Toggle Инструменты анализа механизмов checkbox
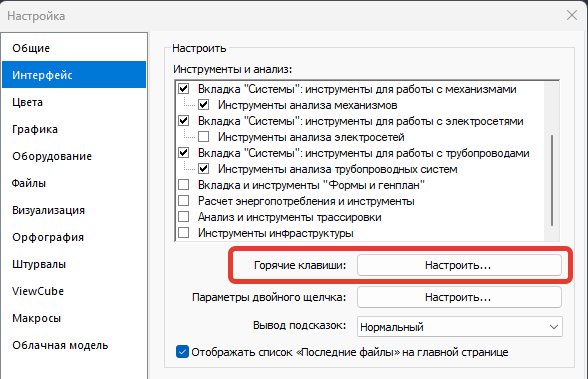Screen dimensions: 588x379 pyautogui.click(x=204, y=105)
